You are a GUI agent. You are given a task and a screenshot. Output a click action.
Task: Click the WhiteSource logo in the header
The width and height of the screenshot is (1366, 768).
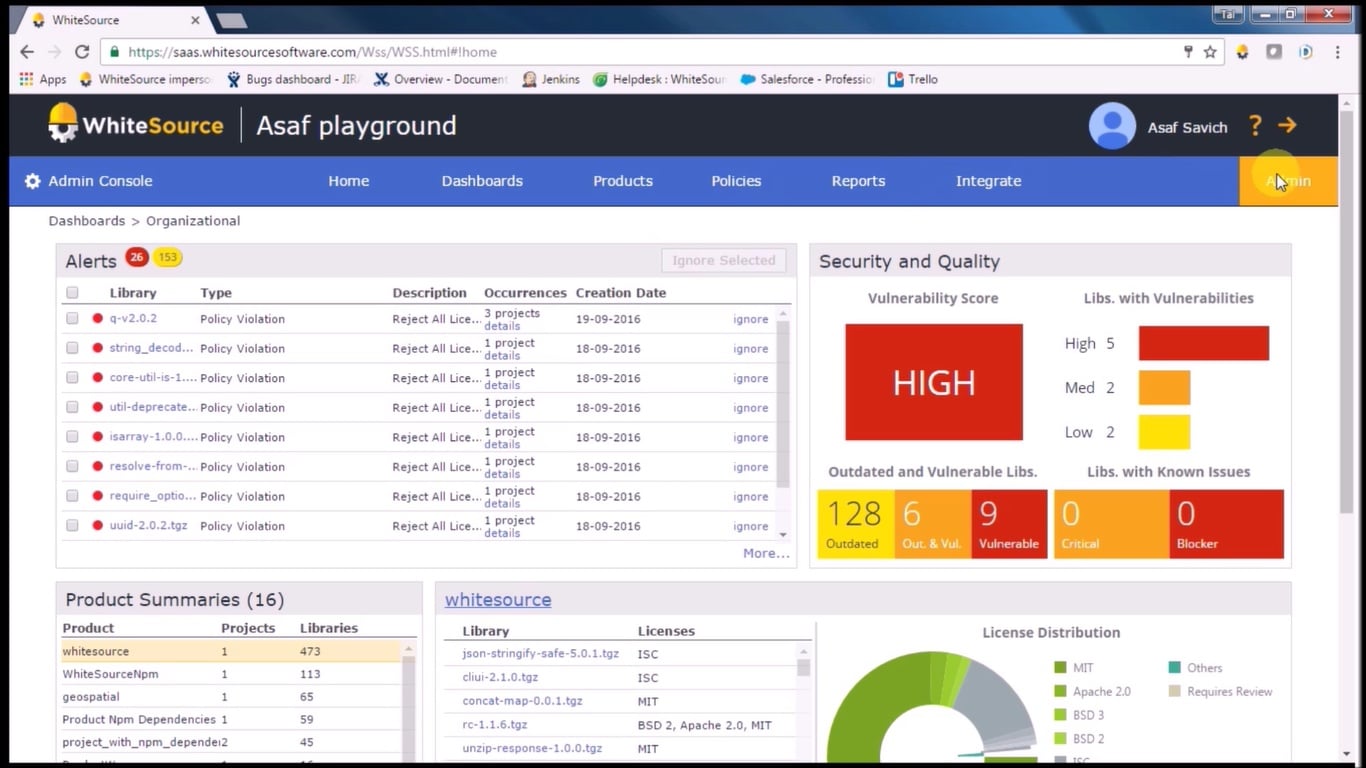tap(135, 125)
